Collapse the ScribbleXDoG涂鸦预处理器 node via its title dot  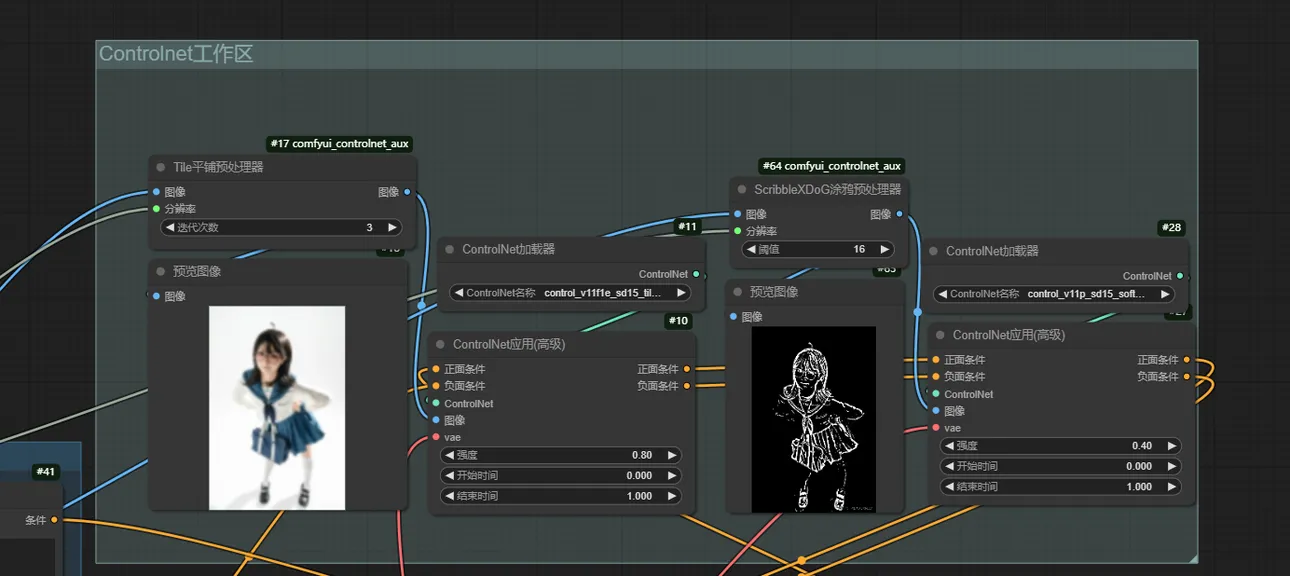[x=742, y=189]
